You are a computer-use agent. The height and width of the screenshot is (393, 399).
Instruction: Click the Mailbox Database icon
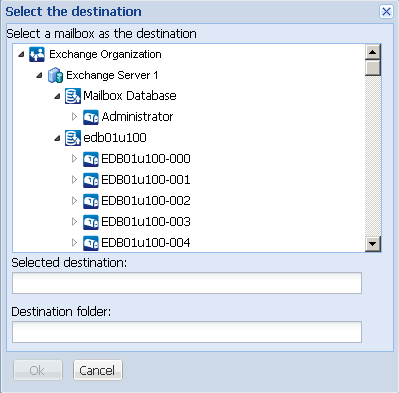pos(72,96)
